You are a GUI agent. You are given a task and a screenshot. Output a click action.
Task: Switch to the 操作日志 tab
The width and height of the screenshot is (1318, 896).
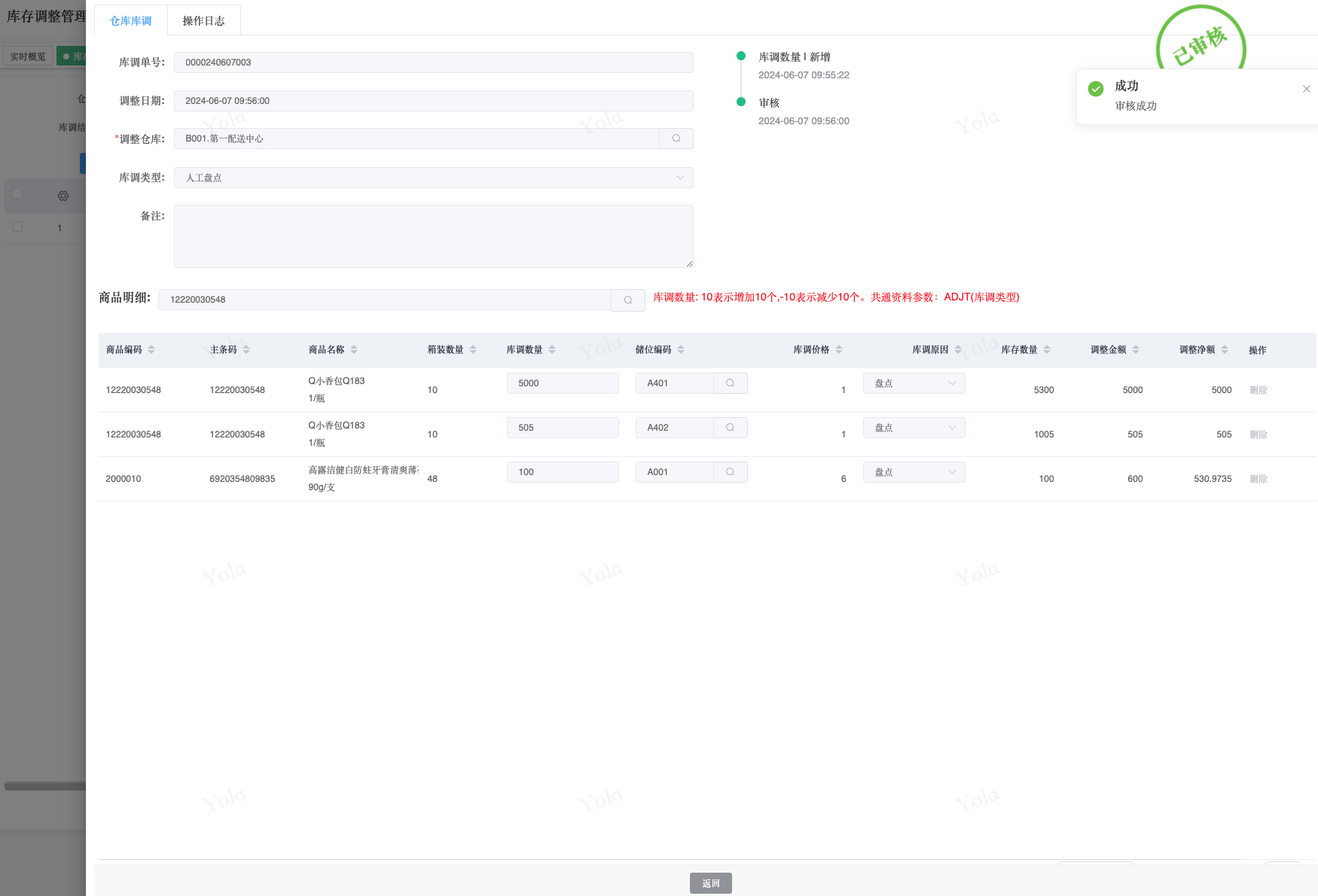pyautogui.click(x=203, y=21)
